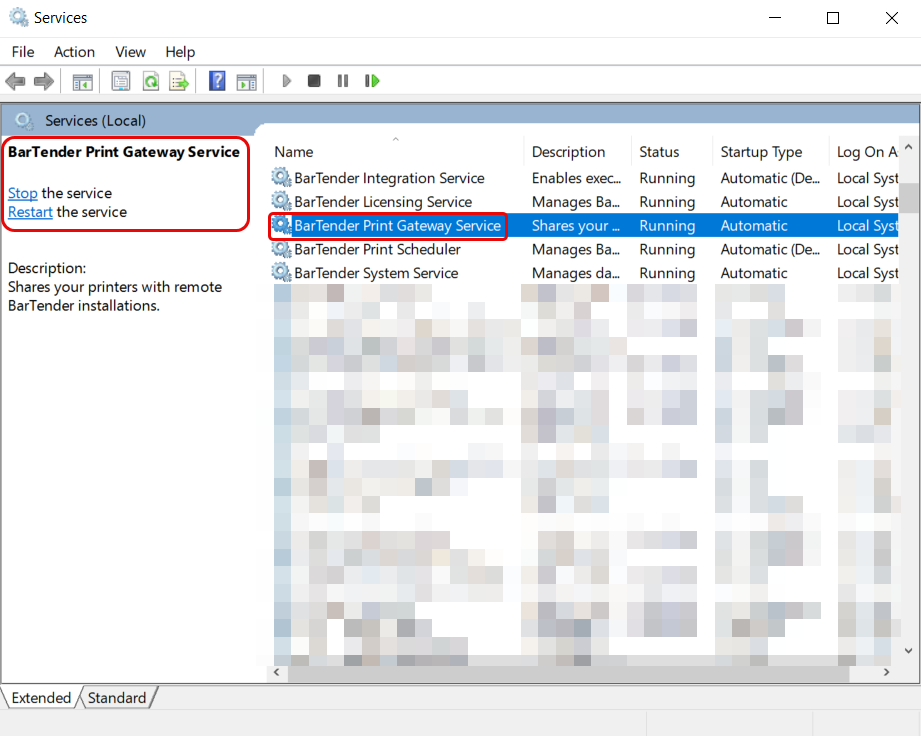Click Automatic startup type of Licensing Service

(x=754, y=201)
